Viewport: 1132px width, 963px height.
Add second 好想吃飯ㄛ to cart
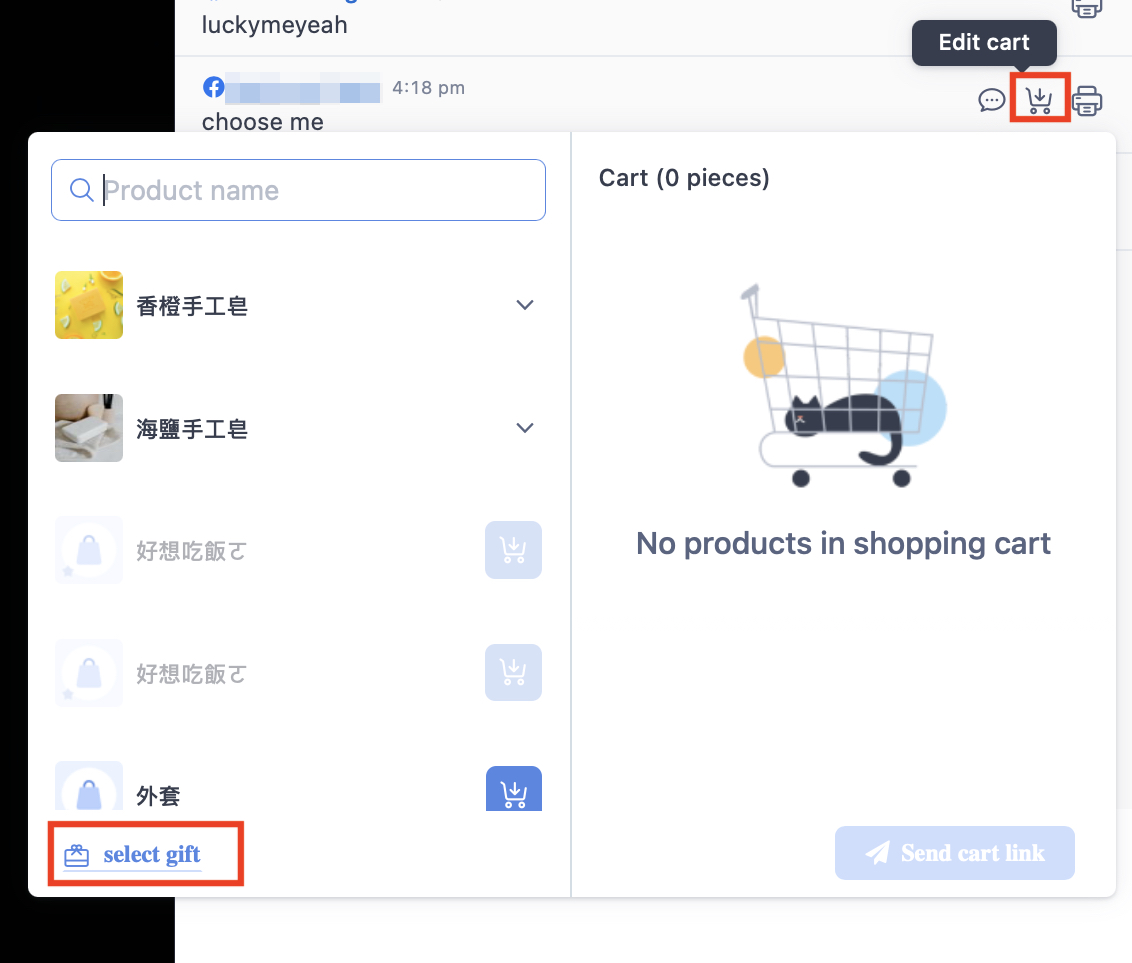[513, 672]
